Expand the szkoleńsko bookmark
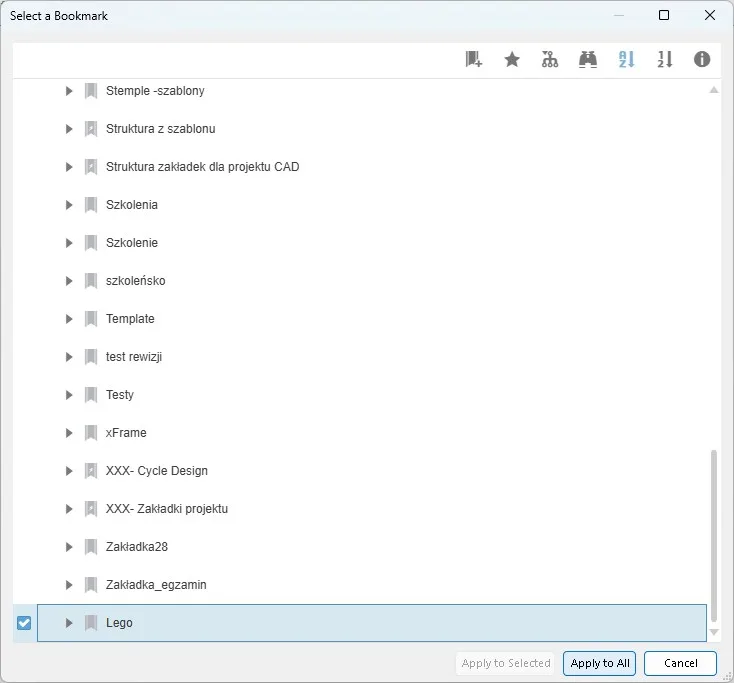Viewport: 734px width, 683px height. pos(69,281)
